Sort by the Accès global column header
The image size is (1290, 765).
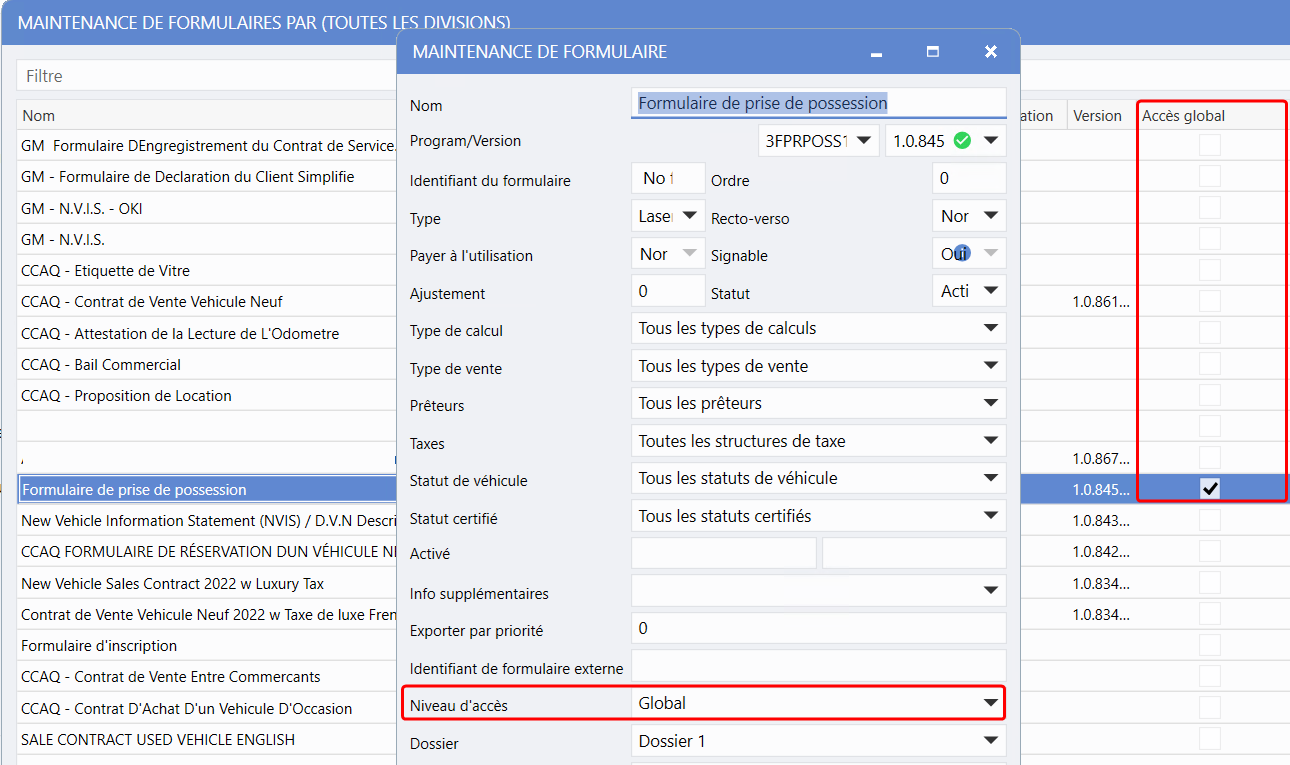click(1184, 116)
